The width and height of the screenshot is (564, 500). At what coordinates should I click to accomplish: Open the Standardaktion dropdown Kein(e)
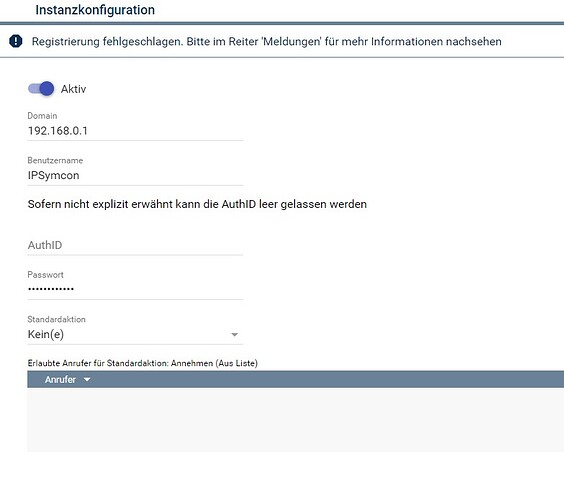click(135, 335)
